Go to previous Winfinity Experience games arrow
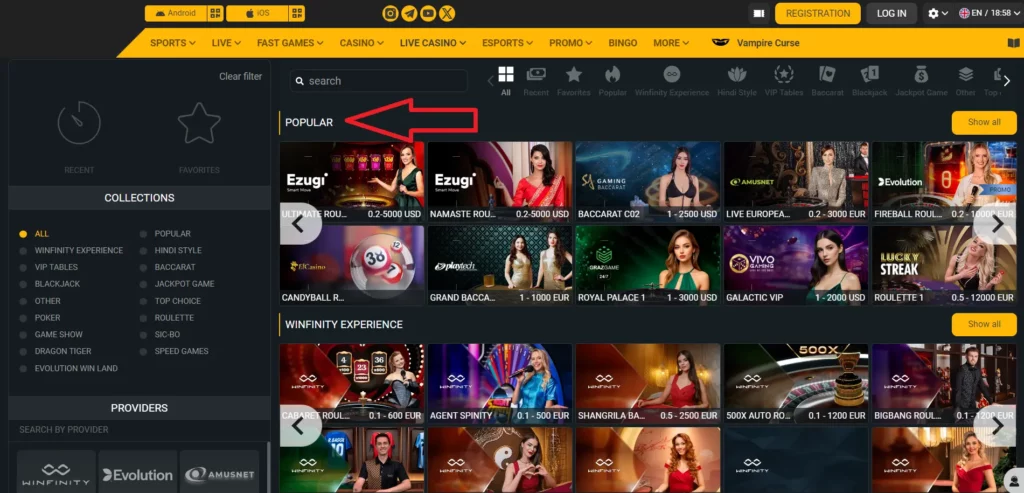The image size is (1024, 493). click(298, 426)
